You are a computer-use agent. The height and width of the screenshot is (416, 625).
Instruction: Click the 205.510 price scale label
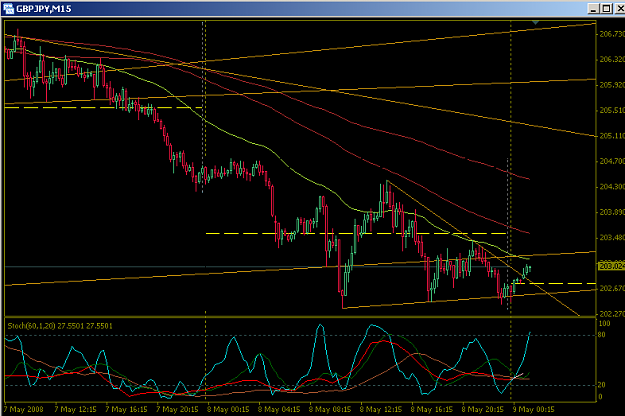[612, 110]
